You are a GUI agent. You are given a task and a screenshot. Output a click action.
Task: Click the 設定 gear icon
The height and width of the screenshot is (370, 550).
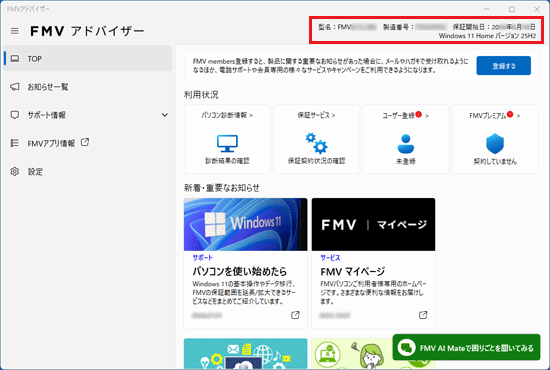(x=15, y=171)
